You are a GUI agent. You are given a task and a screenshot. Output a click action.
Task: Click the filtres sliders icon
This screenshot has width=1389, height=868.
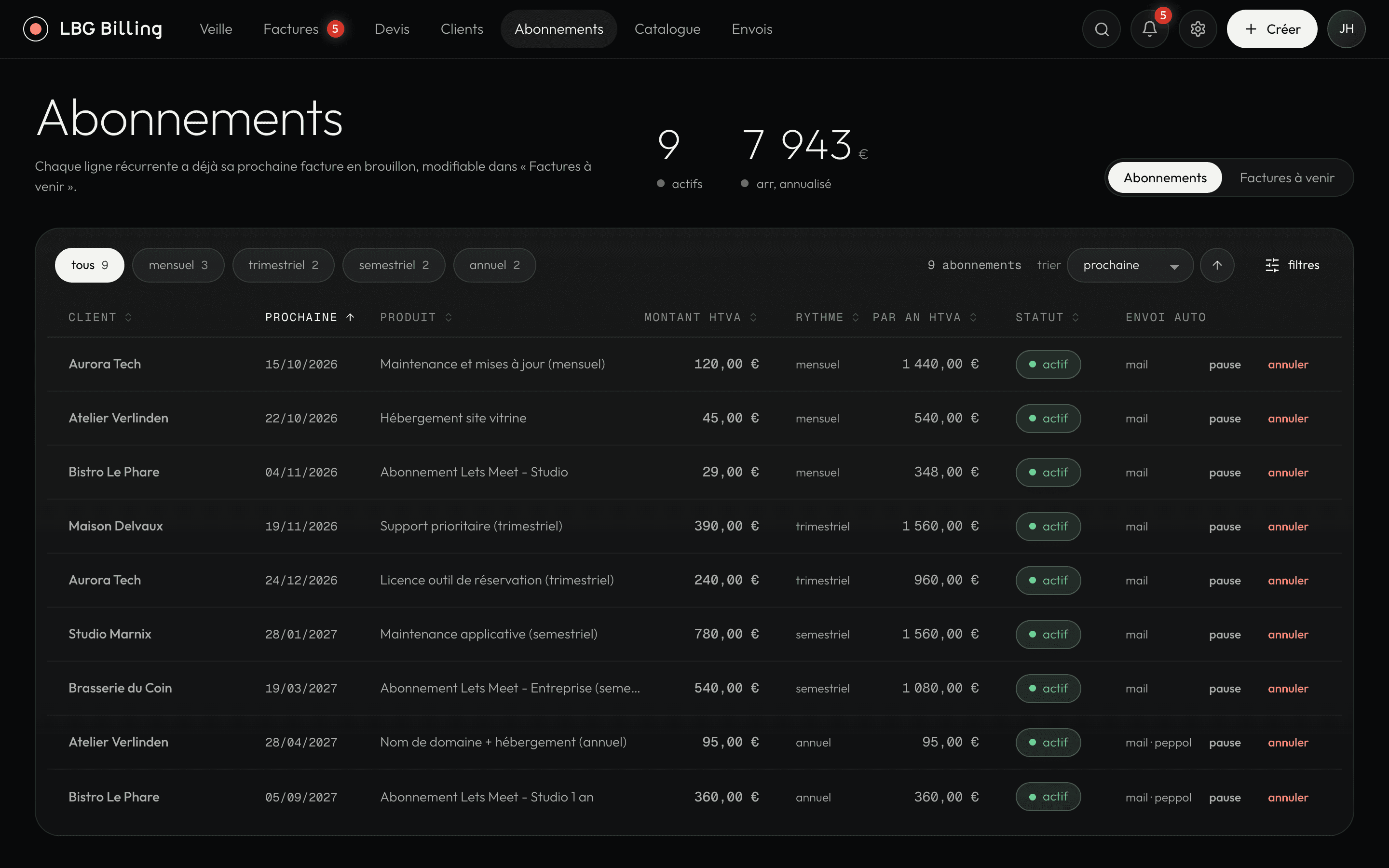point(1272,265)
